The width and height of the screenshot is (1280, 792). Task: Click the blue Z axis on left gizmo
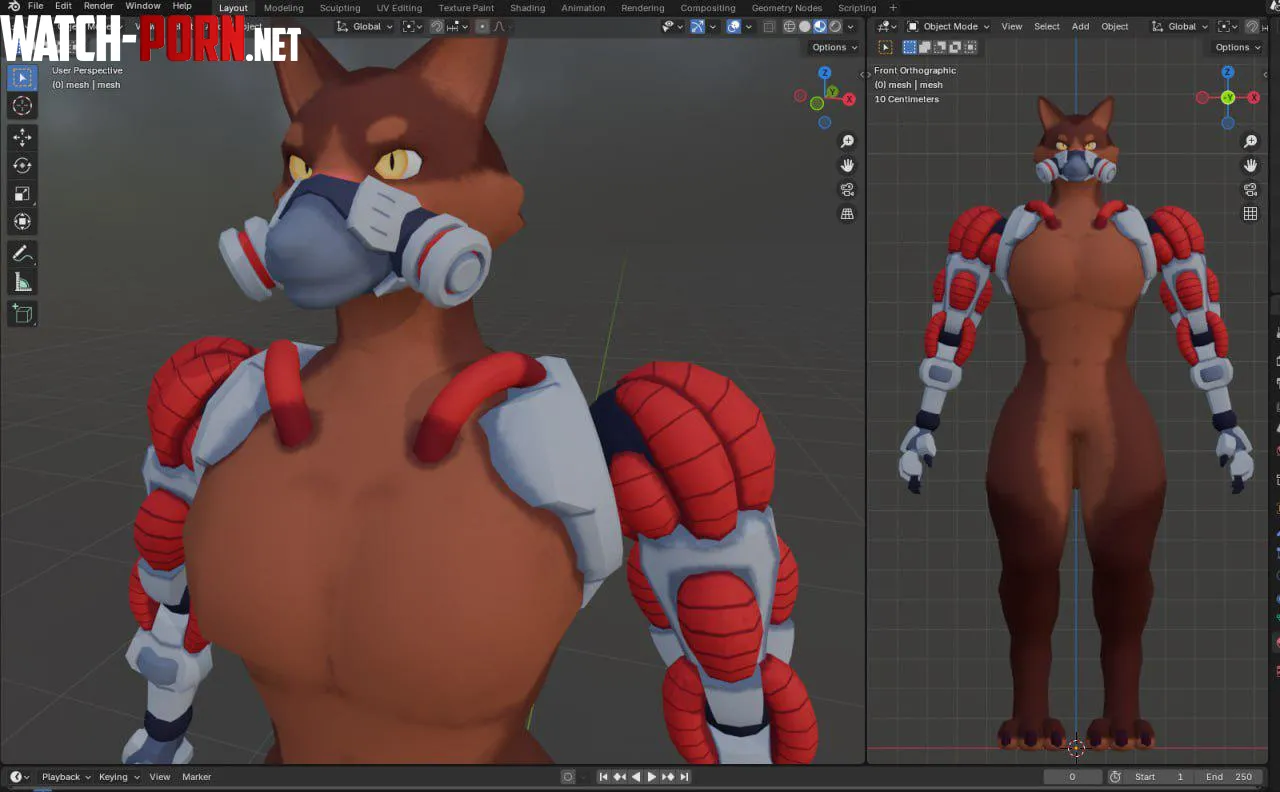pyautogui.click(x=824, y=73)
